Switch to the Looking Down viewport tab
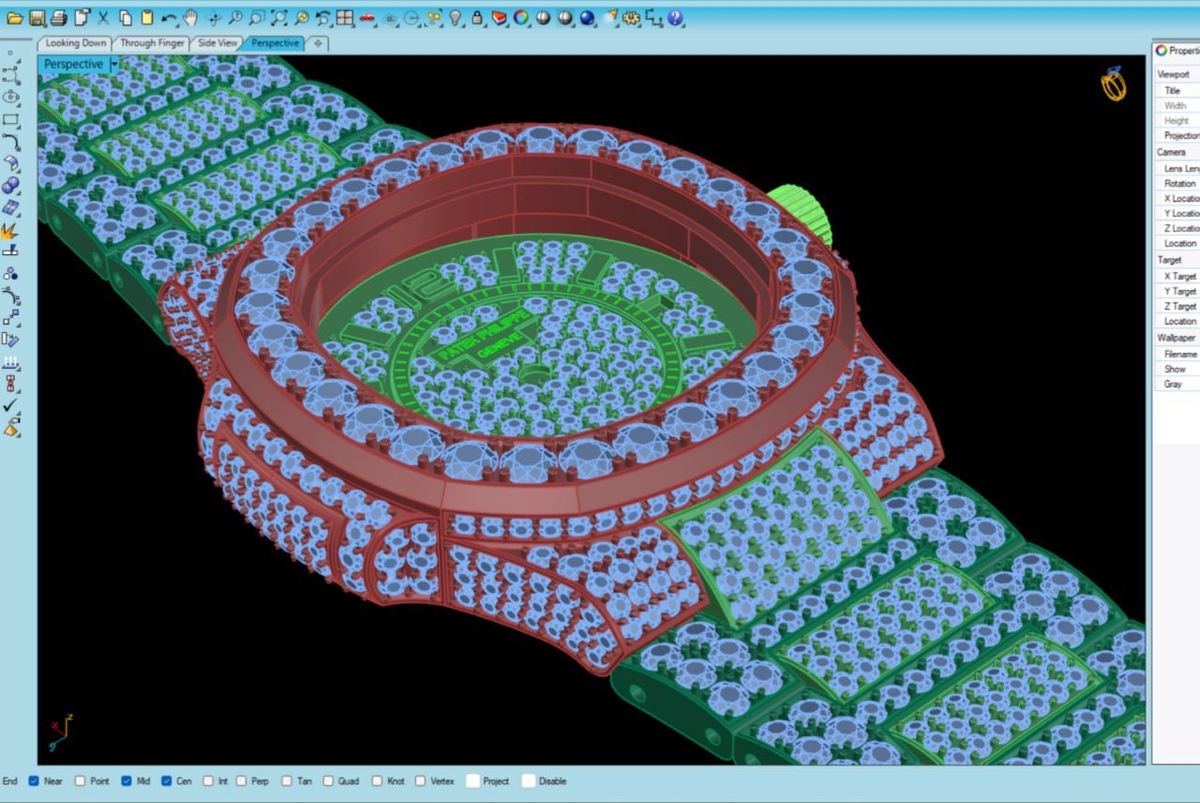The image size is (1200, 803). pyautogui.click(x=76, y=43)
